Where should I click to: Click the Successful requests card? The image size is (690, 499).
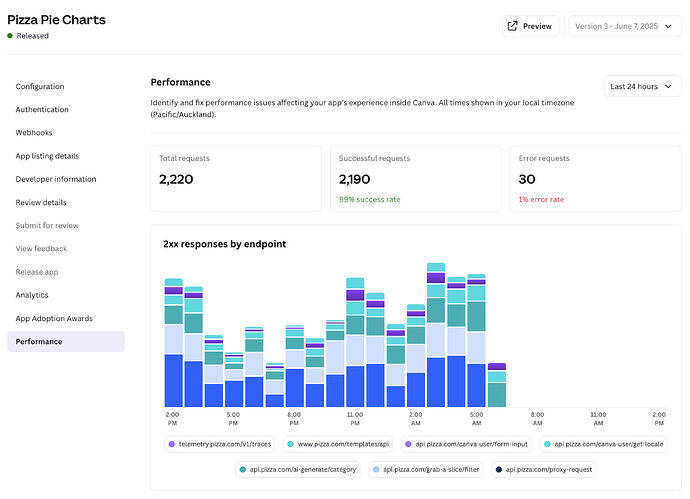click(416, 179)
